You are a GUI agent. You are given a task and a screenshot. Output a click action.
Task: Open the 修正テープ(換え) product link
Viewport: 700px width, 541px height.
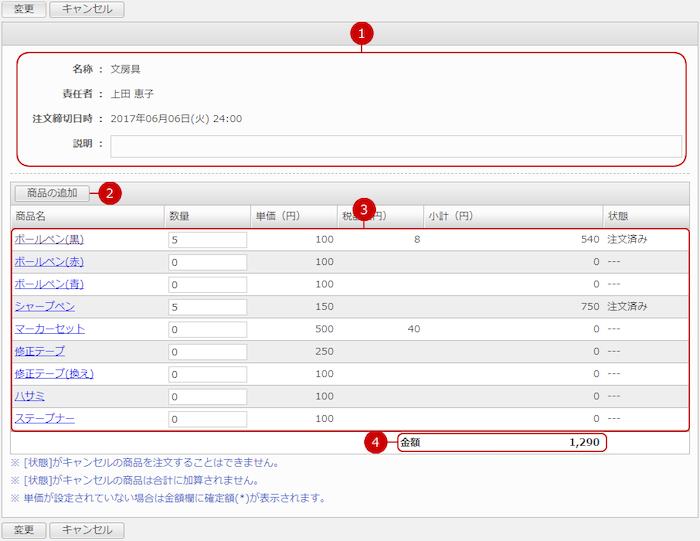(54, 374)
